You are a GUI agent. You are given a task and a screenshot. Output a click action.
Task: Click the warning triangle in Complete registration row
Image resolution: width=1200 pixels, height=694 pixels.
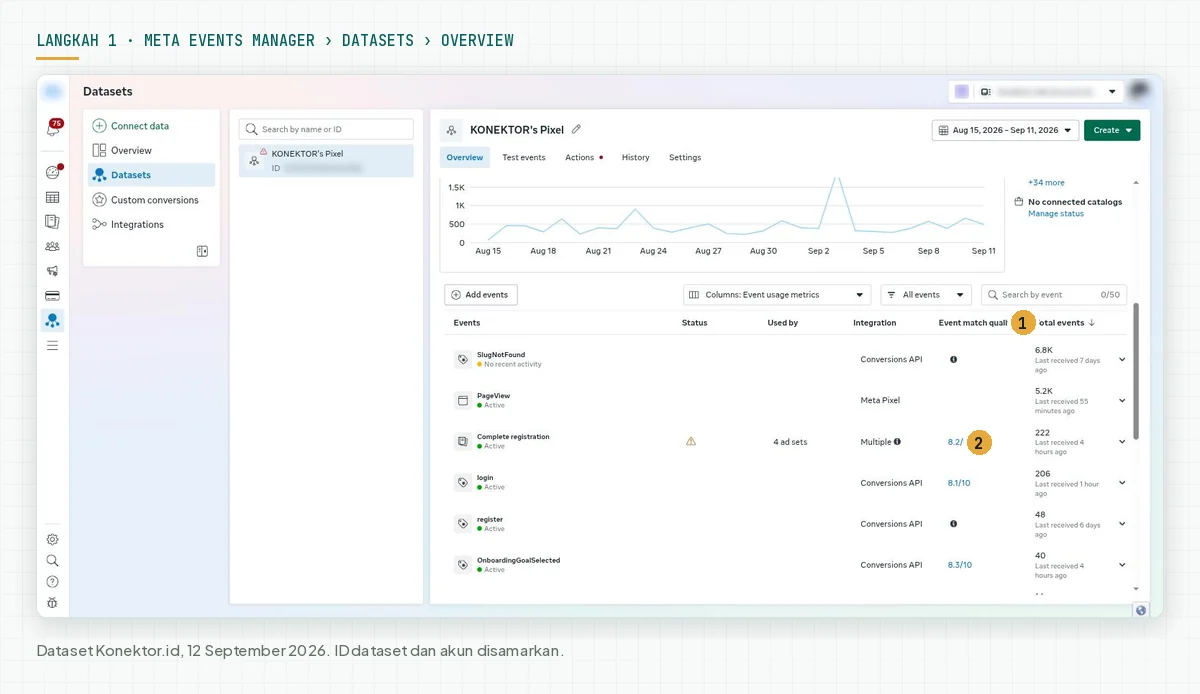pyautogui.click(x=690, y=441)
